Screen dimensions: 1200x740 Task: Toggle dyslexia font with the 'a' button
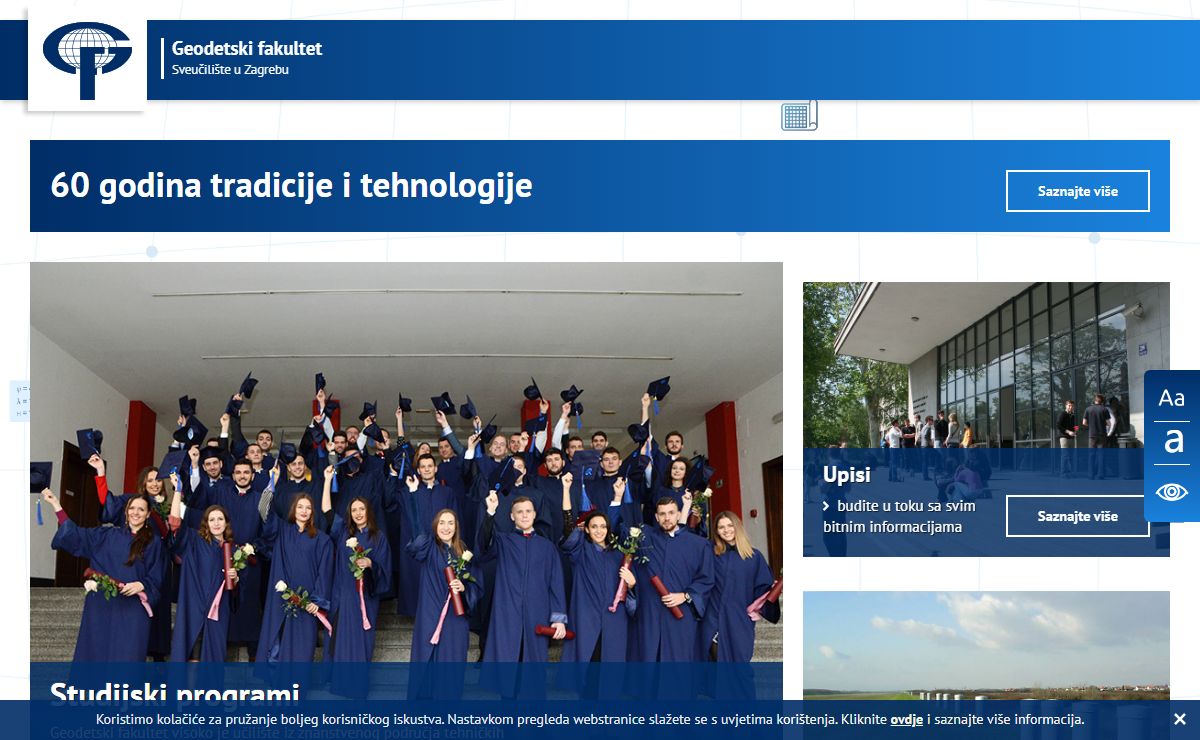click(1173, 441)
